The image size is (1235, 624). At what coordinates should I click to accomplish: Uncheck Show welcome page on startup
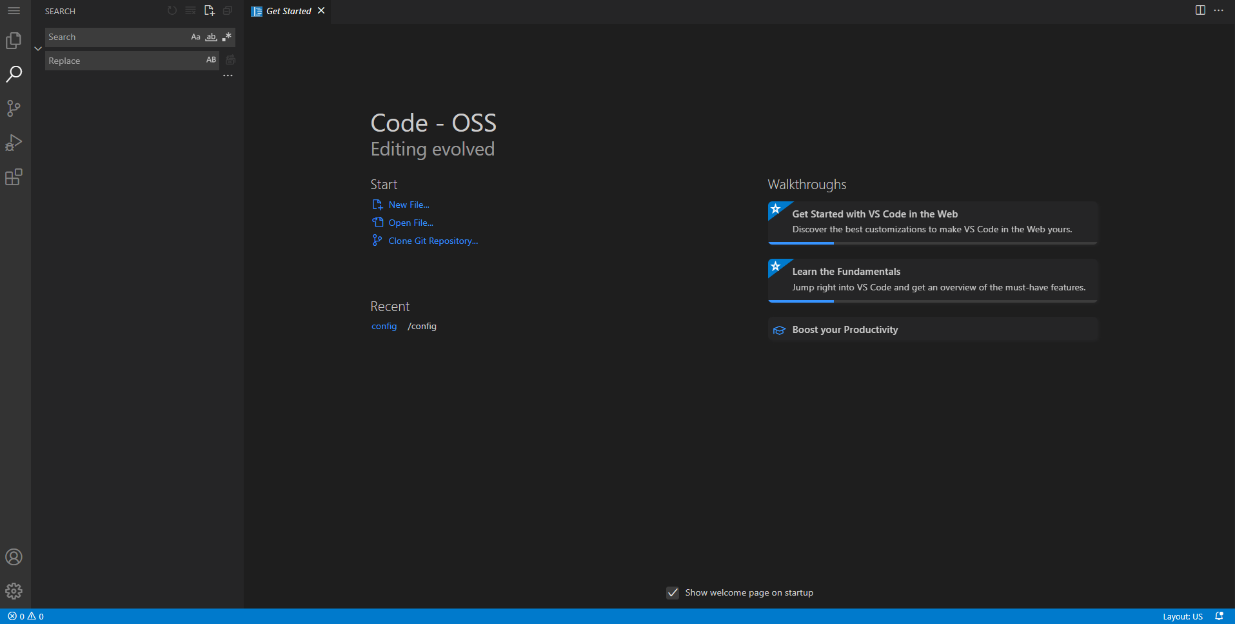pos(673,593)
